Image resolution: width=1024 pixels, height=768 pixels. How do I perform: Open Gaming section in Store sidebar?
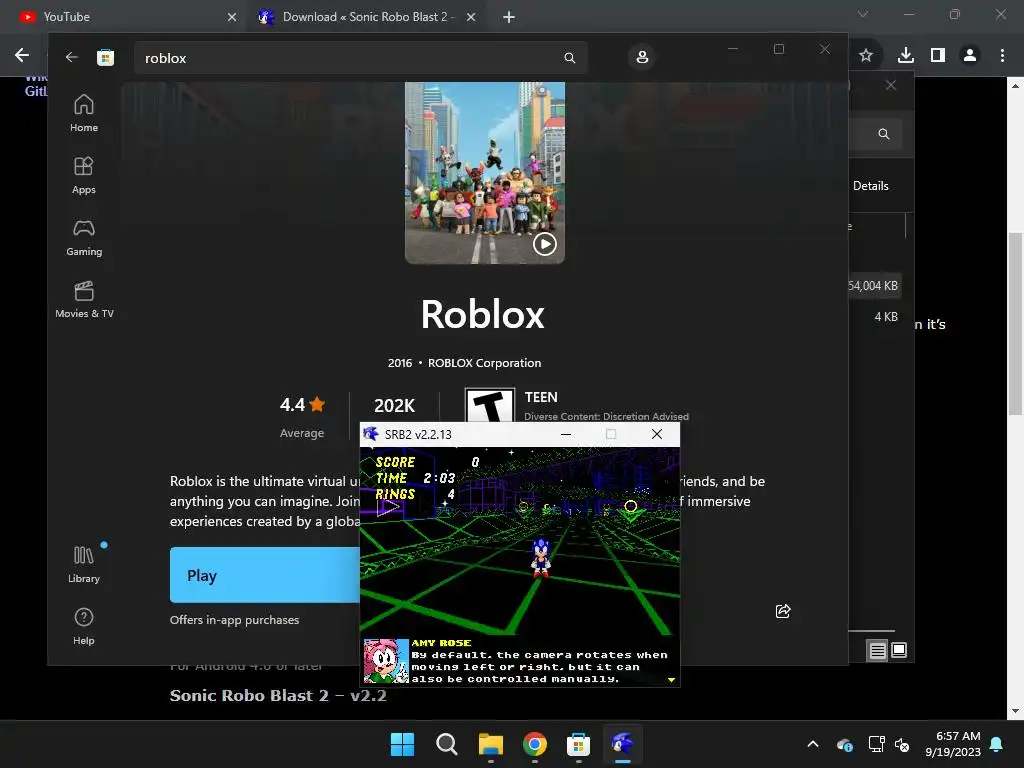(x=84, y=237)
